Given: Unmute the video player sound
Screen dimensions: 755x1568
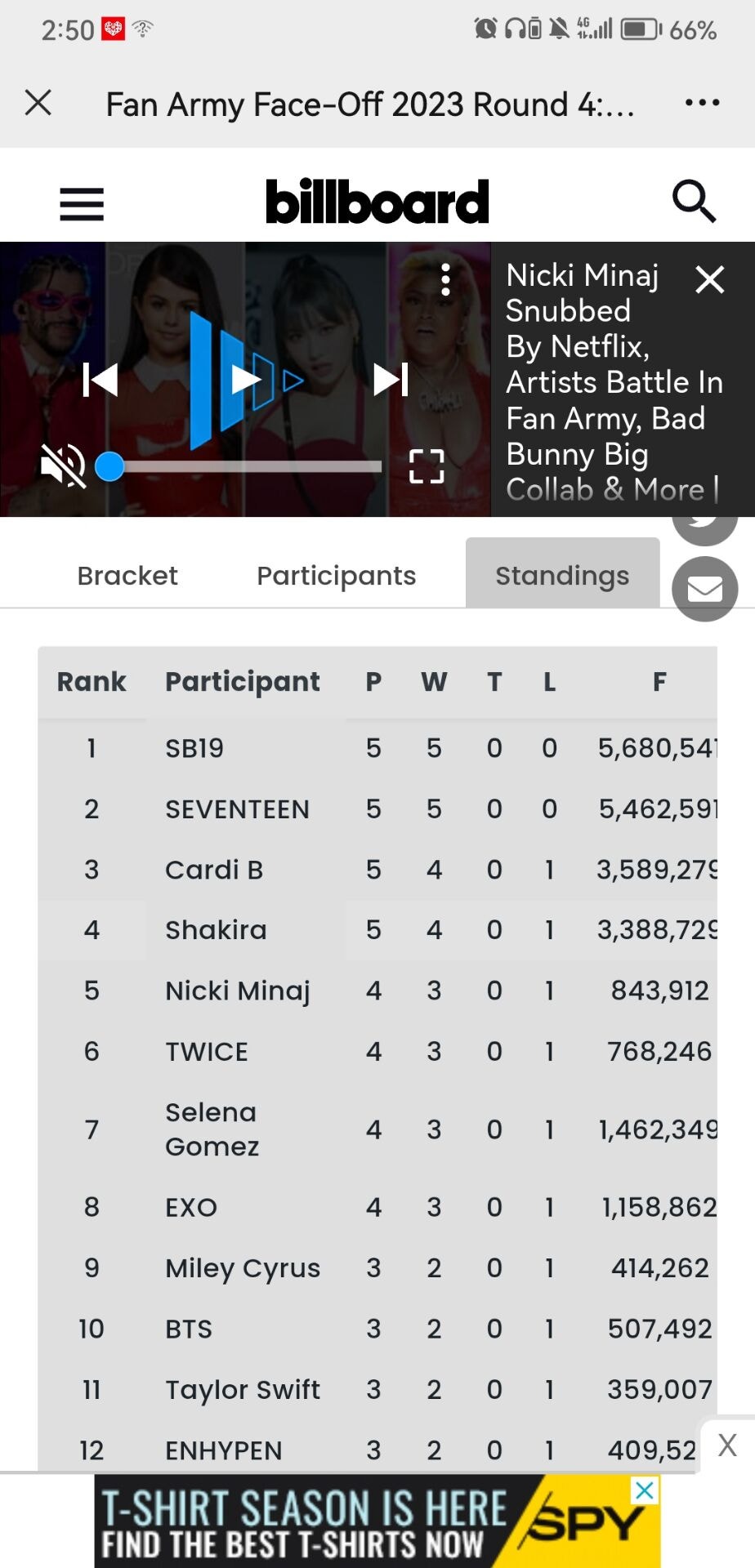Looking at the screenshot, I should (63, 465).
